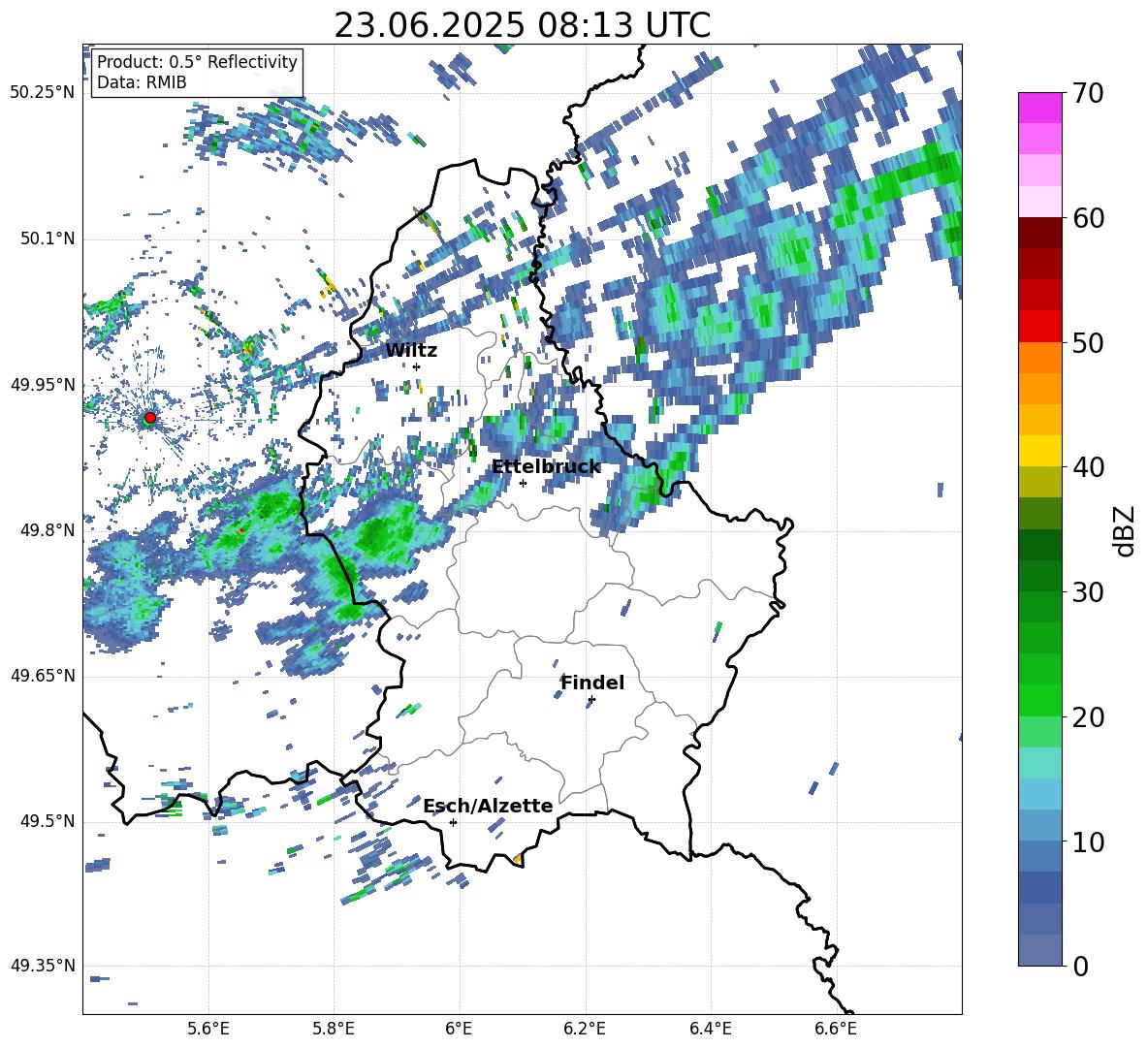This screenshot has width=1148, height=1048.
Task: Click the dark maroon swatch just below 60
Action: tap(1039, 233)
